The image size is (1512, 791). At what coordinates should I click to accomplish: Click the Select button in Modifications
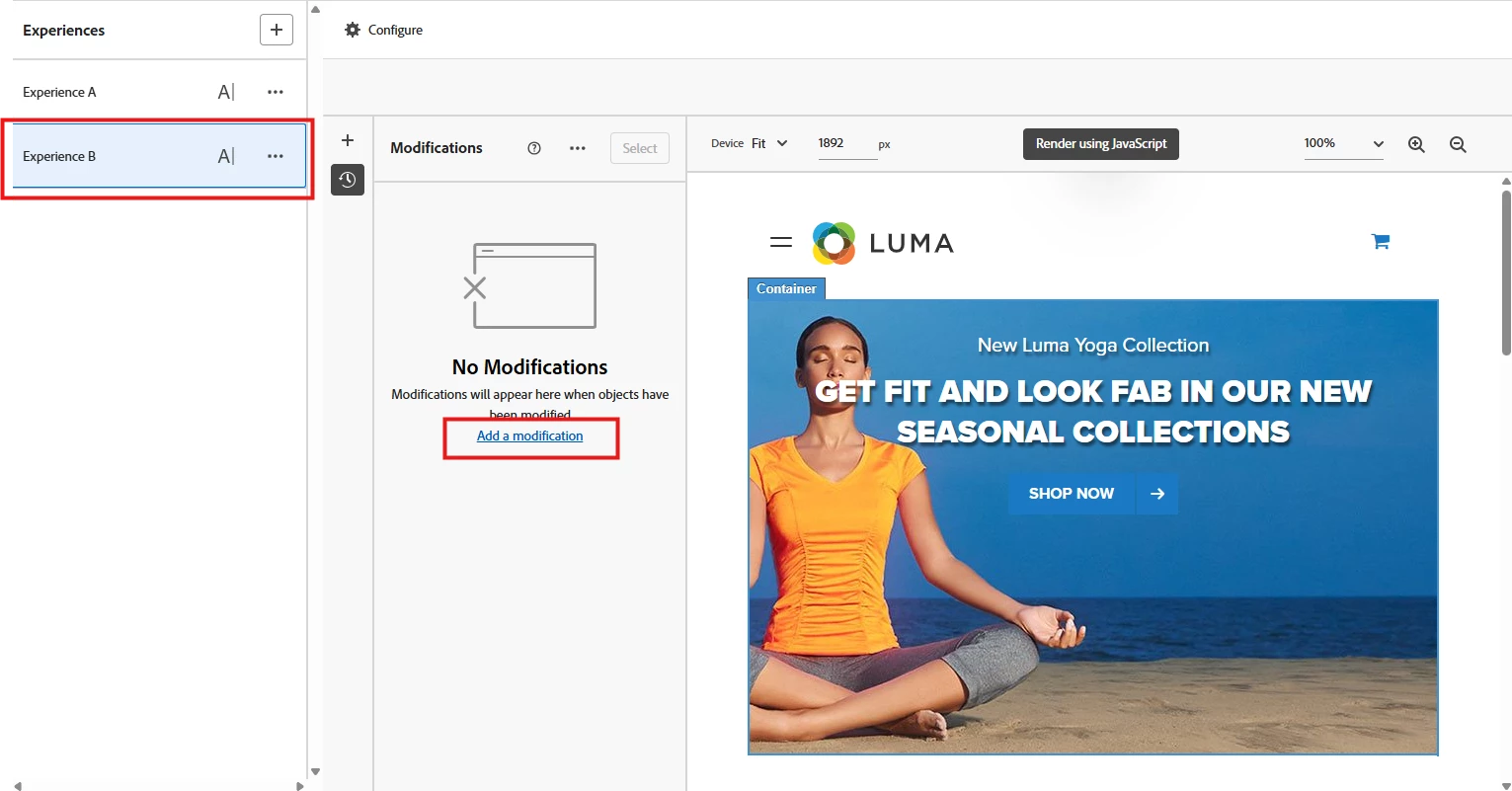[640, 148]
